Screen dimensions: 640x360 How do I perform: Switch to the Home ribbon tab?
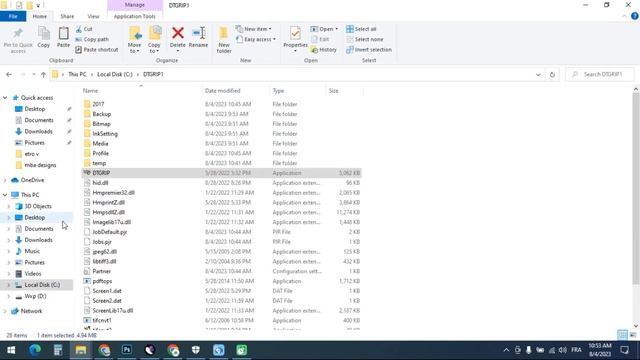(x=40, y=16)
